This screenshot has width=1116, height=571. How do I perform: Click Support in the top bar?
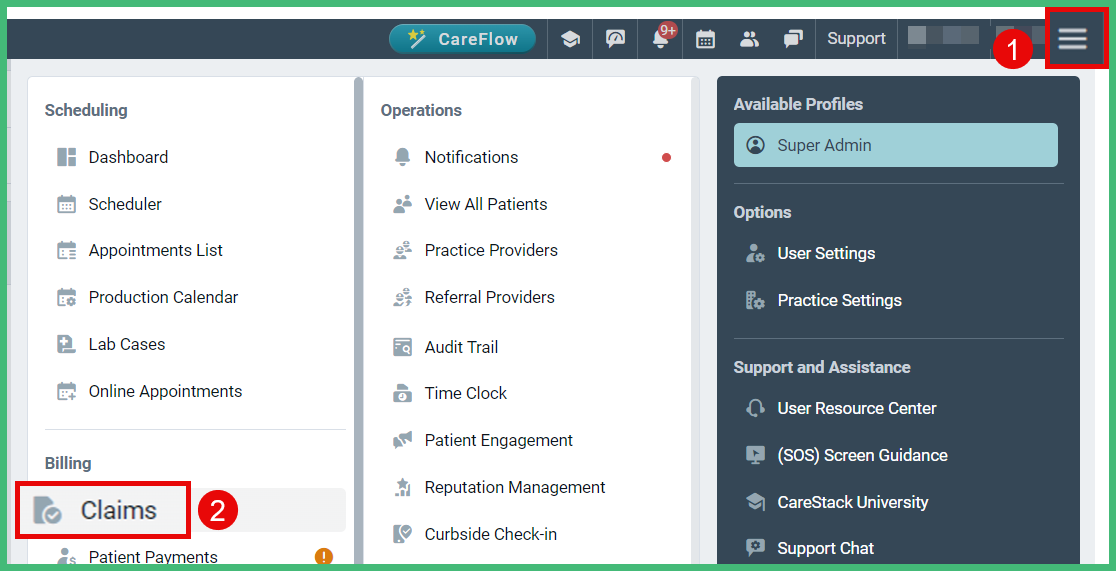coord(856,38)
